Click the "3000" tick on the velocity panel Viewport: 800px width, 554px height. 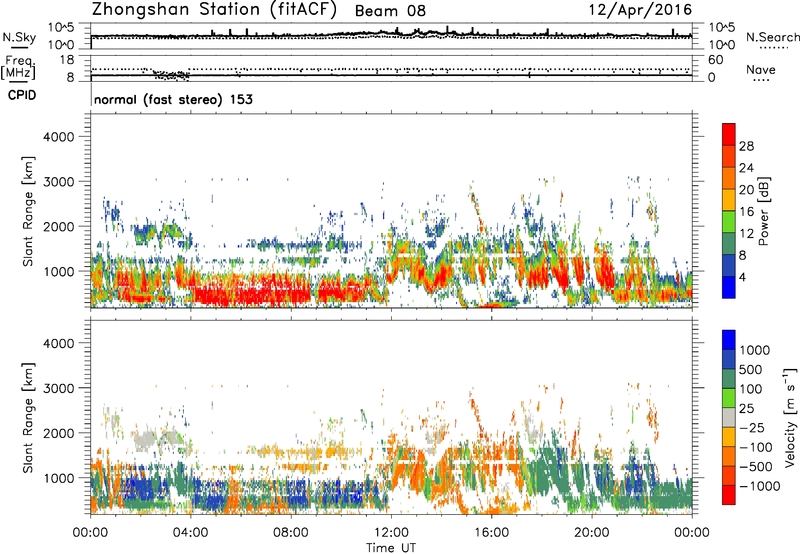click(58, 388)
